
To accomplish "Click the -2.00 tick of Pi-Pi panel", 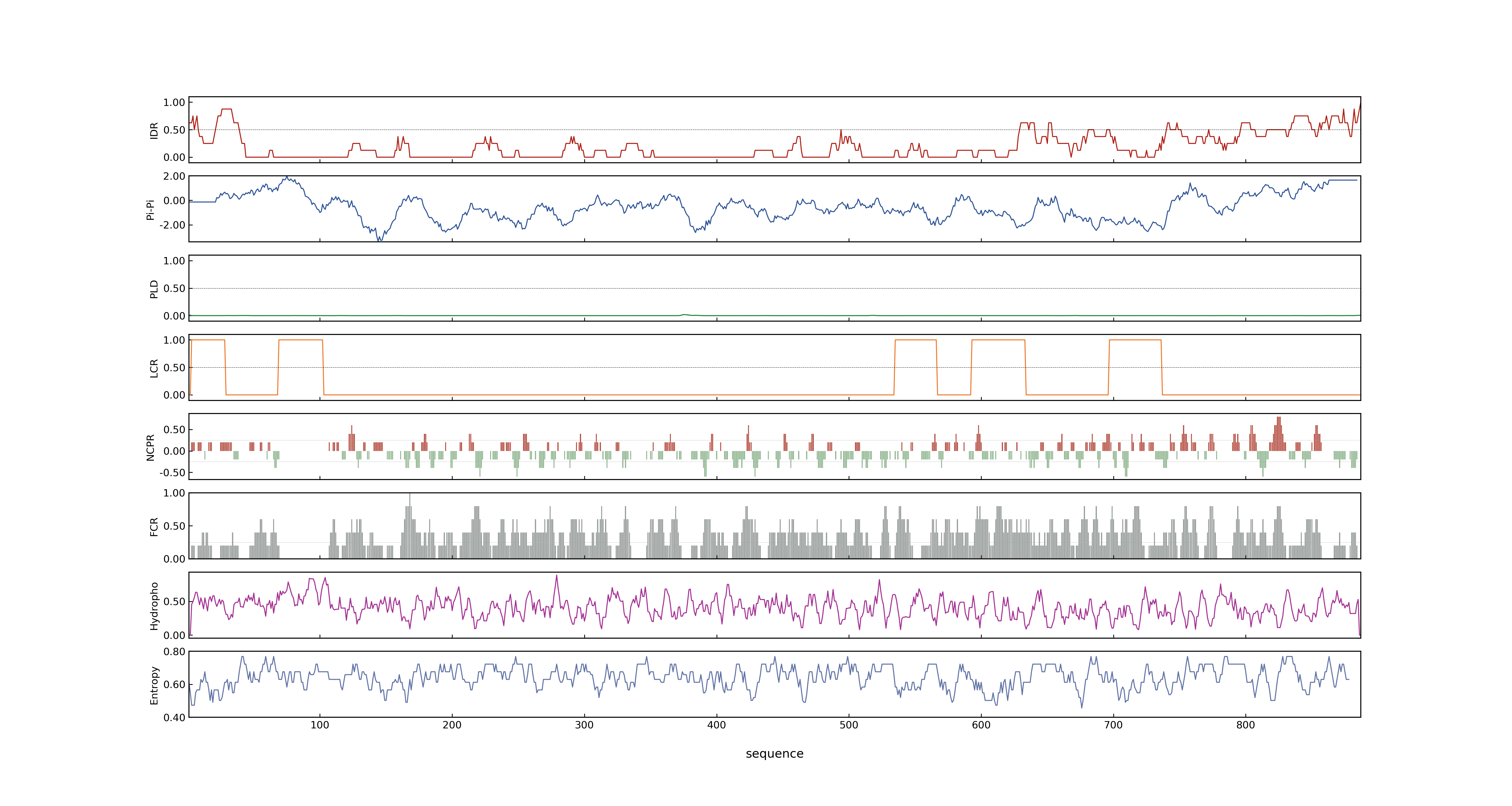I will click(x=172, y=225).
